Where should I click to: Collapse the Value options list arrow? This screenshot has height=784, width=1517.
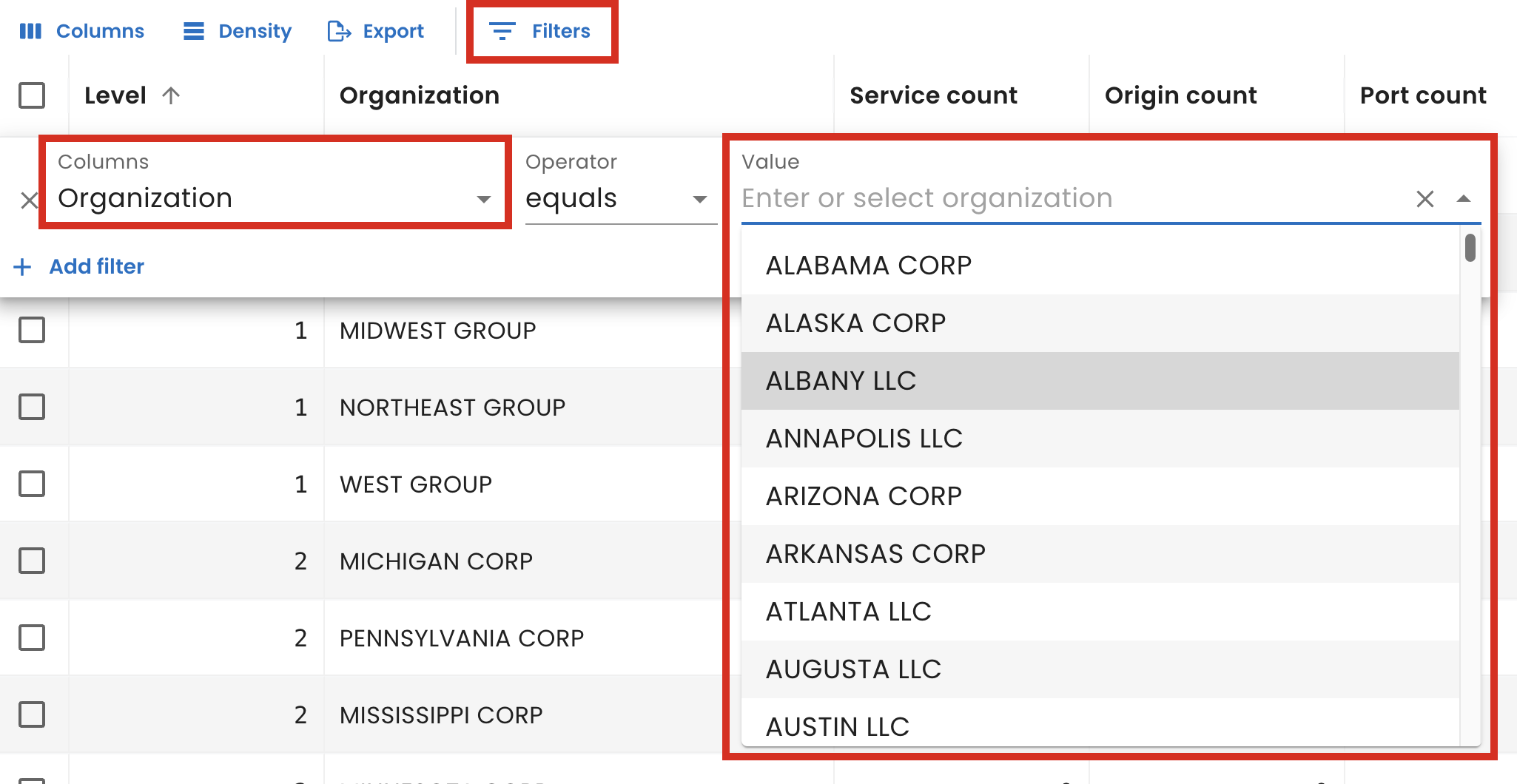pyautogui.click(x=1464, y=198)
